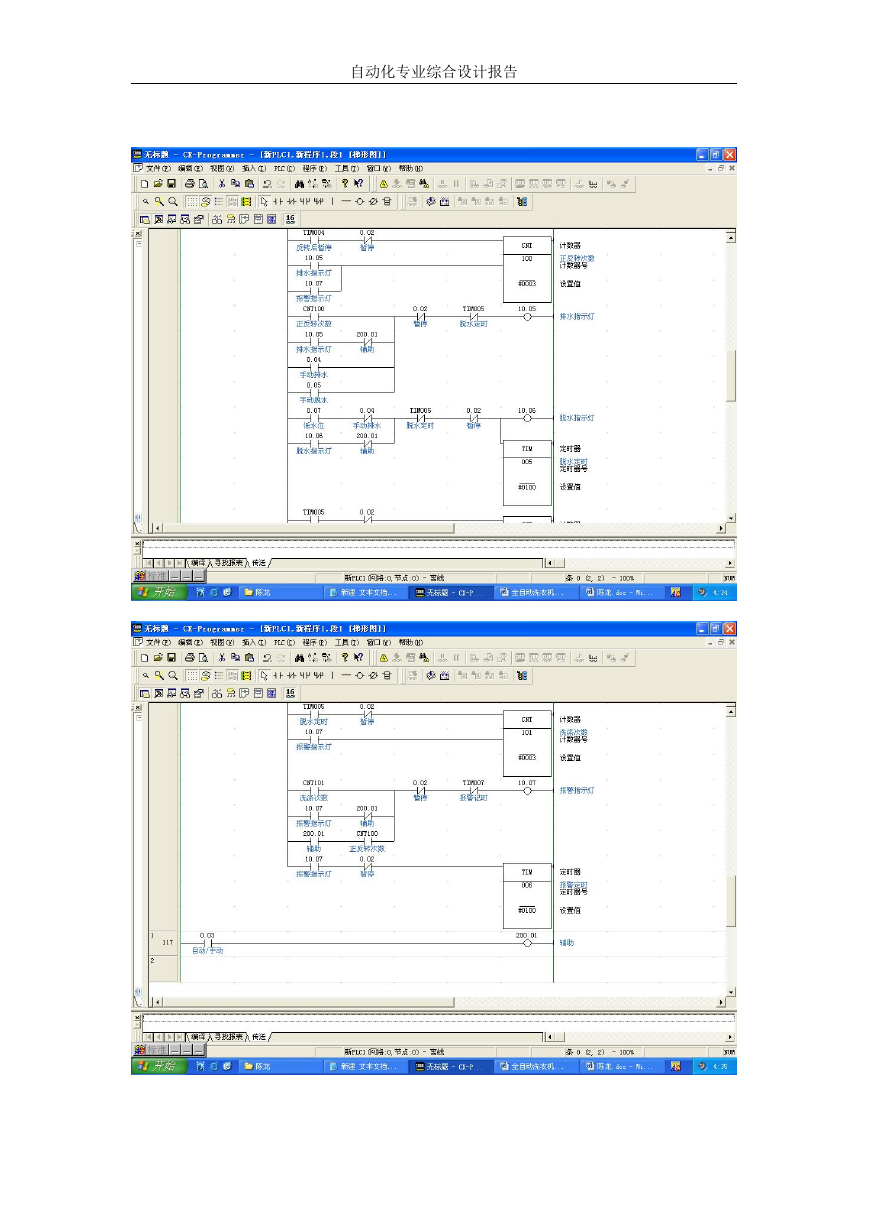Select the 10.06 脱水指示灯 output coil

(x=527, y=417)
